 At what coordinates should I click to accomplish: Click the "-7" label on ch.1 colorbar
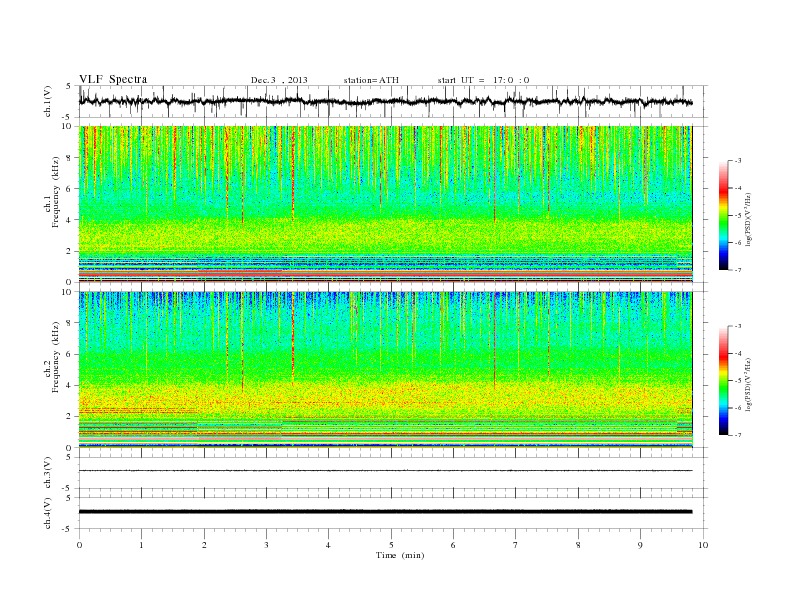(x=738, y=270)
